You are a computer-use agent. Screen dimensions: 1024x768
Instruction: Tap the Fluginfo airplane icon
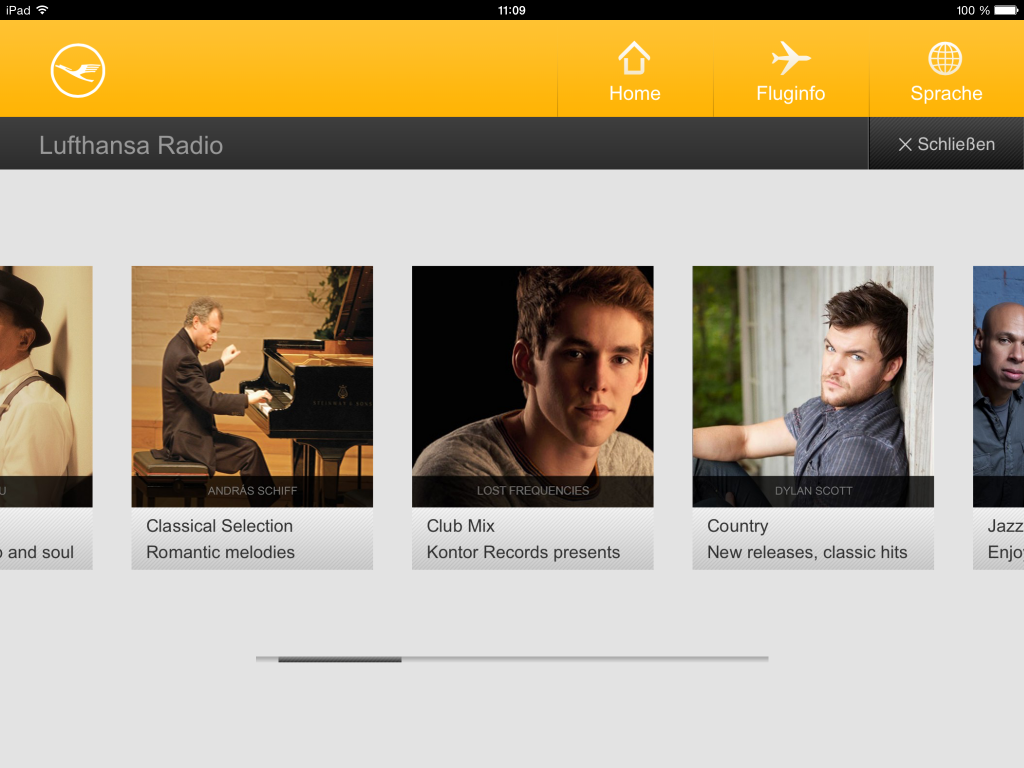pyautogui.click(x=790, y=58)
